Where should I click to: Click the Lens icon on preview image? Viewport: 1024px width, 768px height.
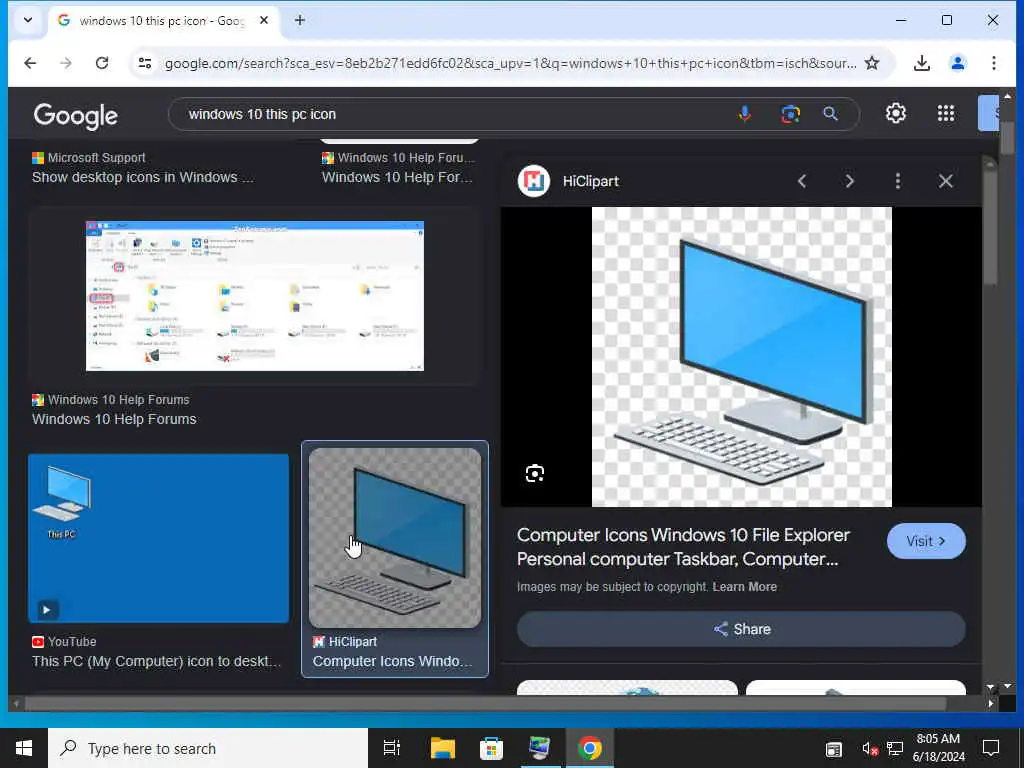535,473
